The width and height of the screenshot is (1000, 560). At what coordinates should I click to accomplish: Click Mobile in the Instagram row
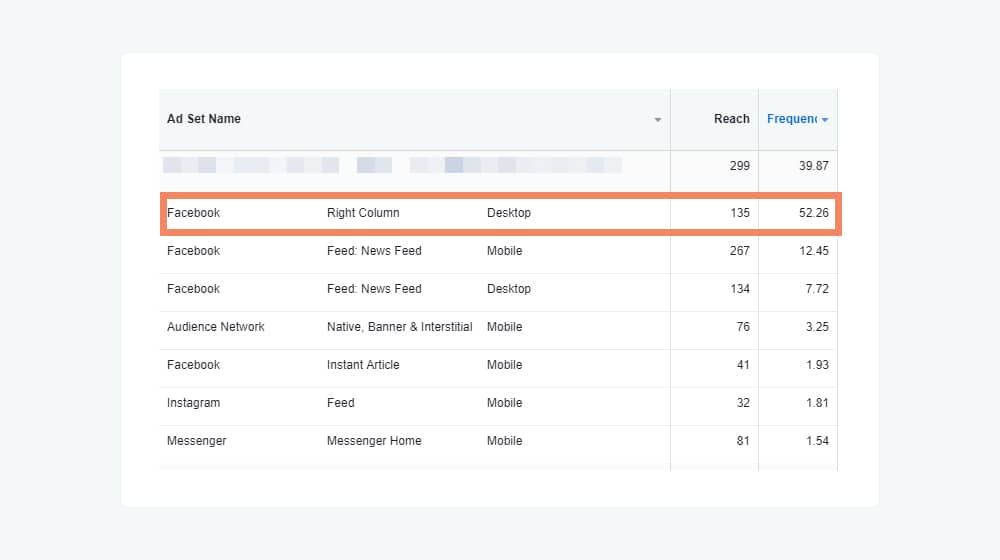[x=504, y=403]
